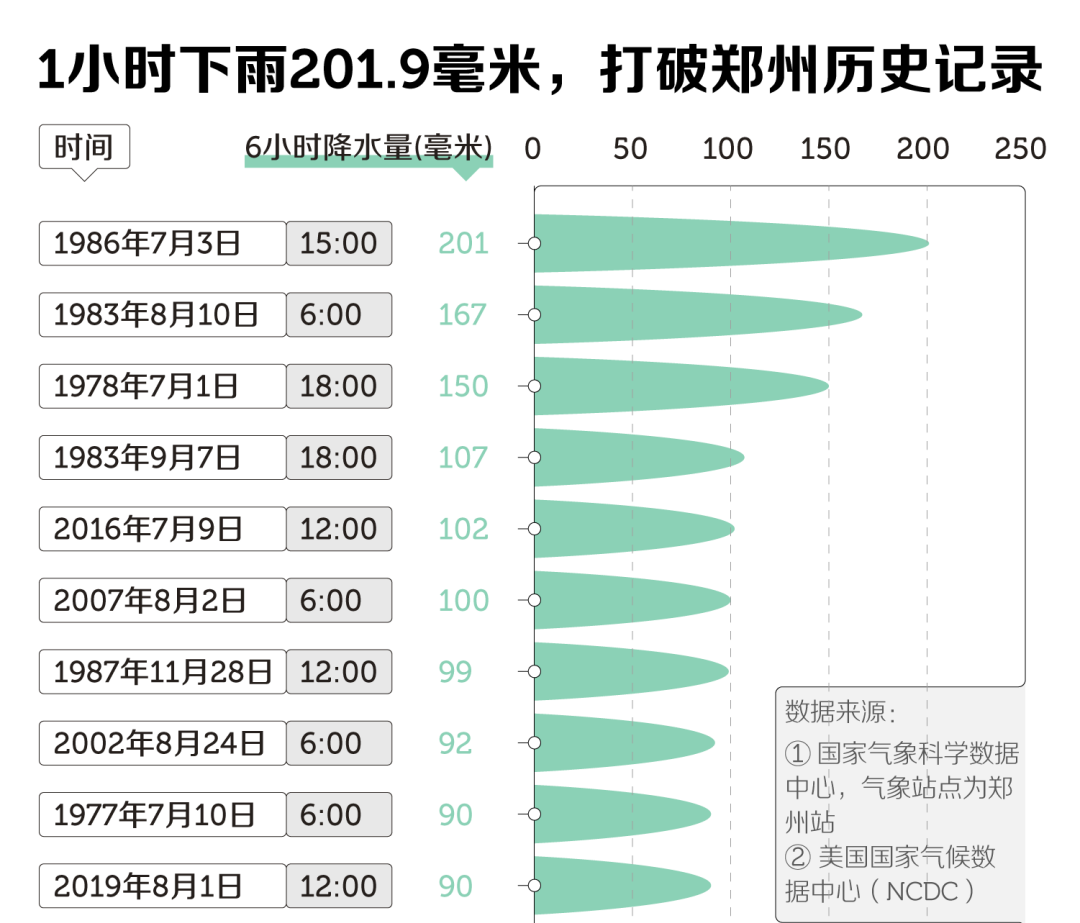Image resolution: width=1080 pixels, height=923 pixels.
Task: Click the value 102
Action: pos(464,529)
